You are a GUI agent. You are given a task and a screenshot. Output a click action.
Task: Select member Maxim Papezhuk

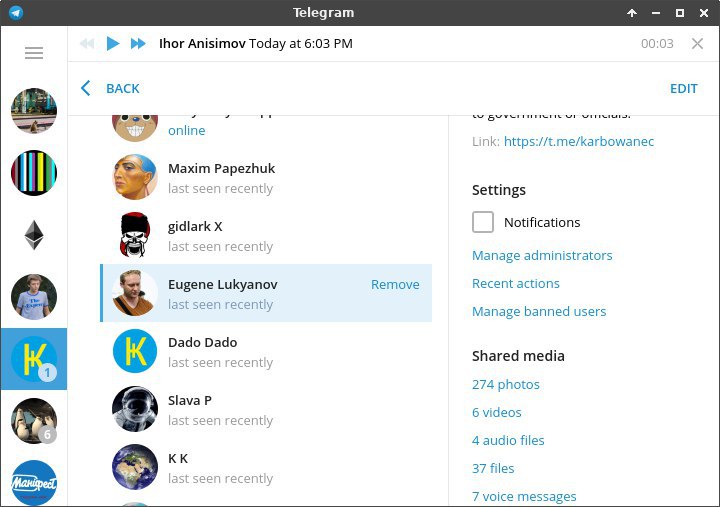tap(266, 177)
